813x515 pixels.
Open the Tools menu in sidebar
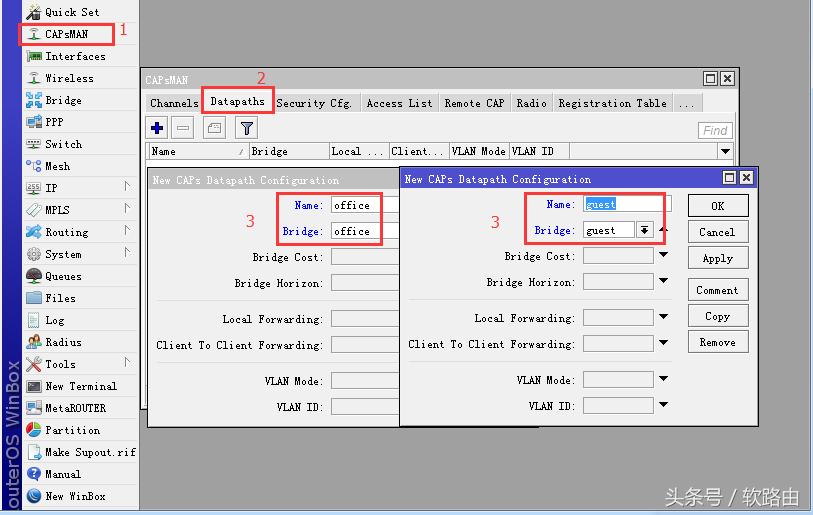point(81,364)
